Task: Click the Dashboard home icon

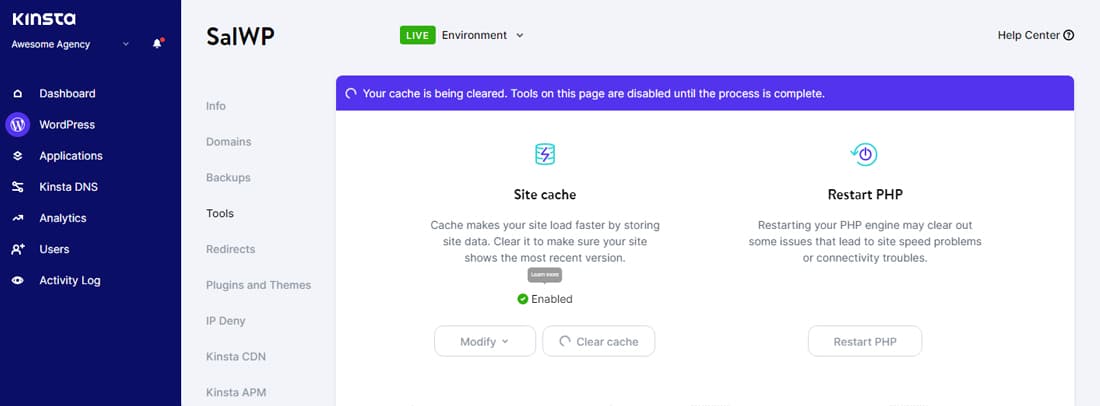Action: [x=17, y=94]
